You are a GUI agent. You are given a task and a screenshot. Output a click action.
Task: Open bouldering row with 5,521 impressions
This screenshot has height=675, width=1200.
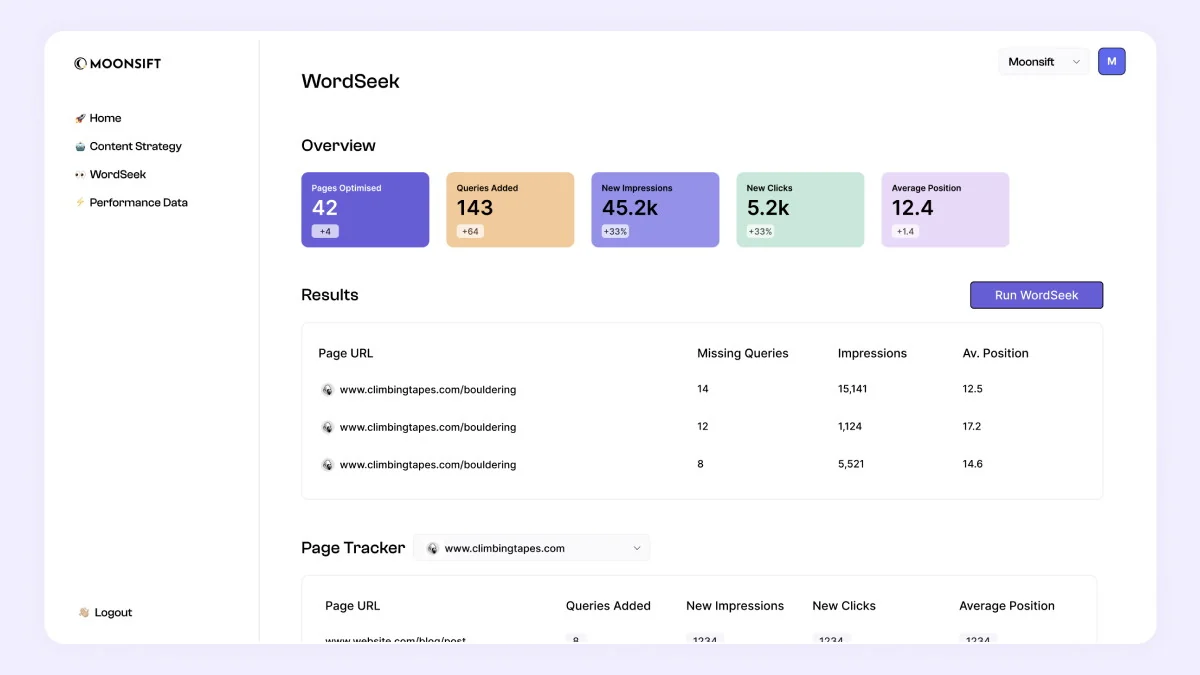(x=428, y=464)
